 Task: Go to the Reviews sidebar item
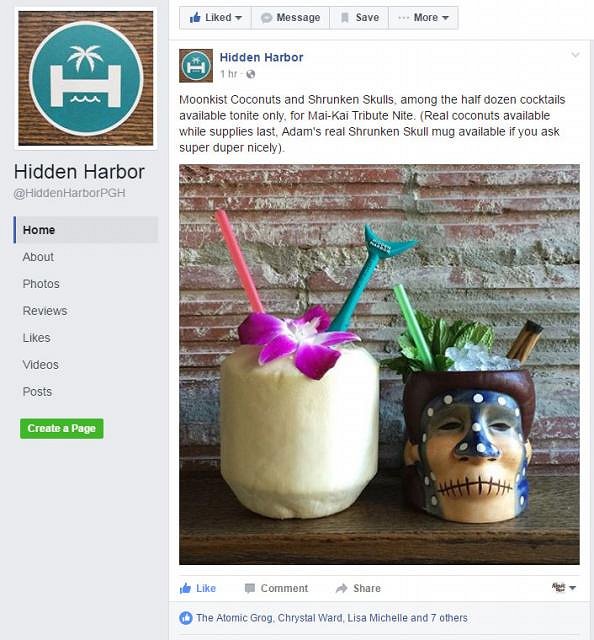45,311
